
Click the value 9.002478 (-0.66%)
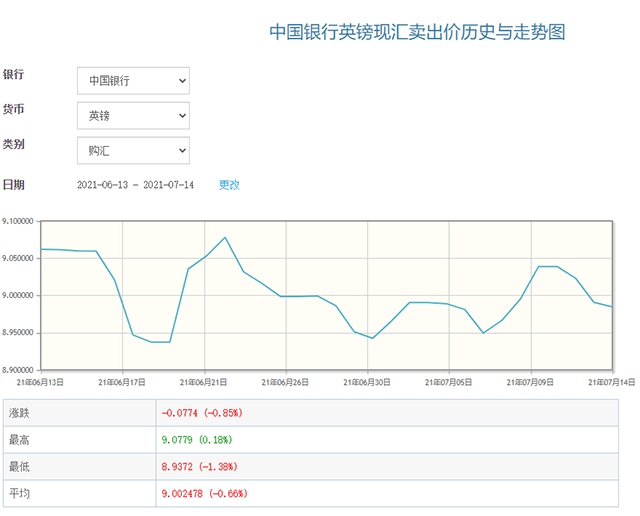(204, 494)
